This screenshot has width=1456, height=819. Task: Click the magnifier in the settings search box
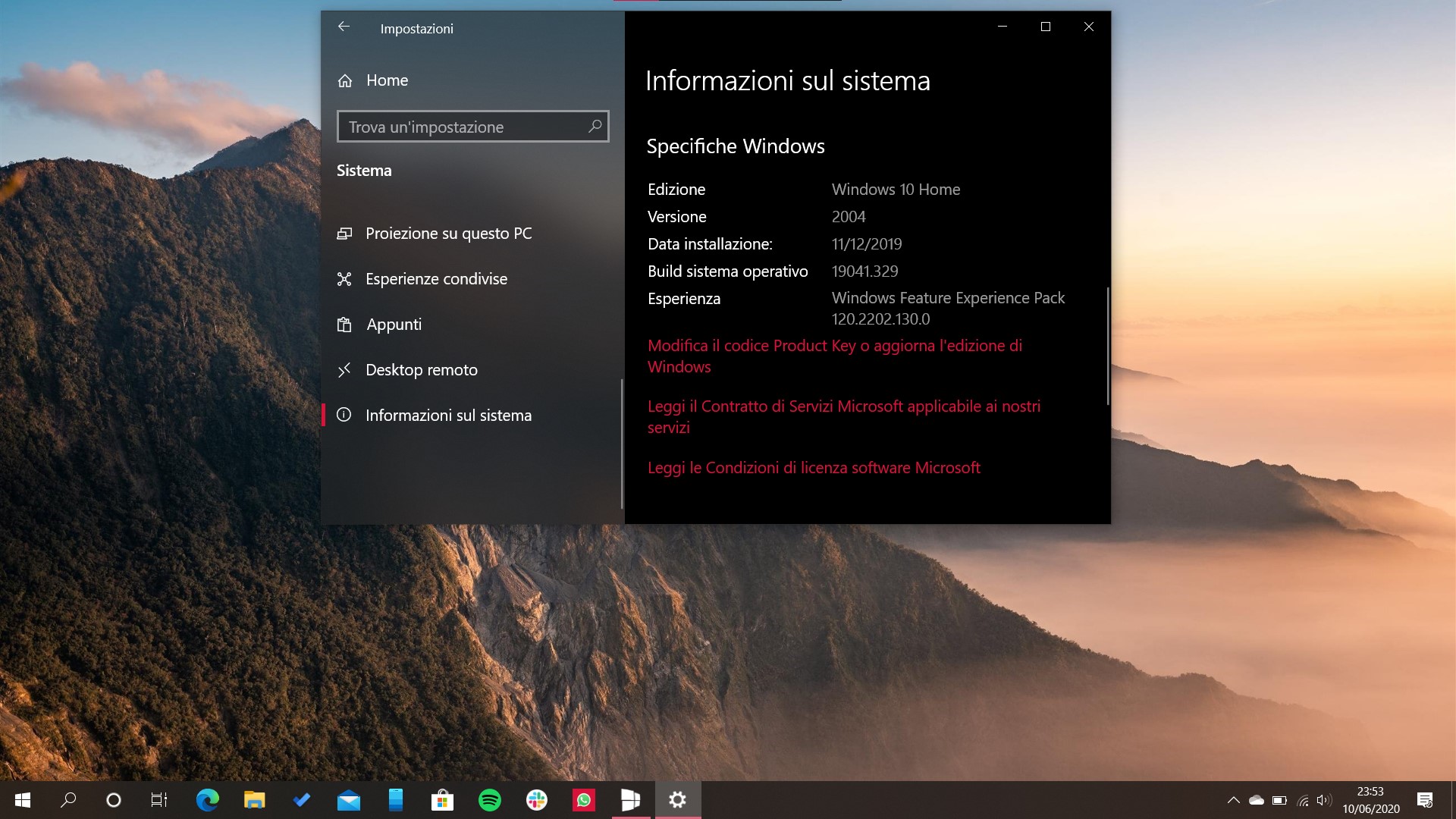(595, 127)
